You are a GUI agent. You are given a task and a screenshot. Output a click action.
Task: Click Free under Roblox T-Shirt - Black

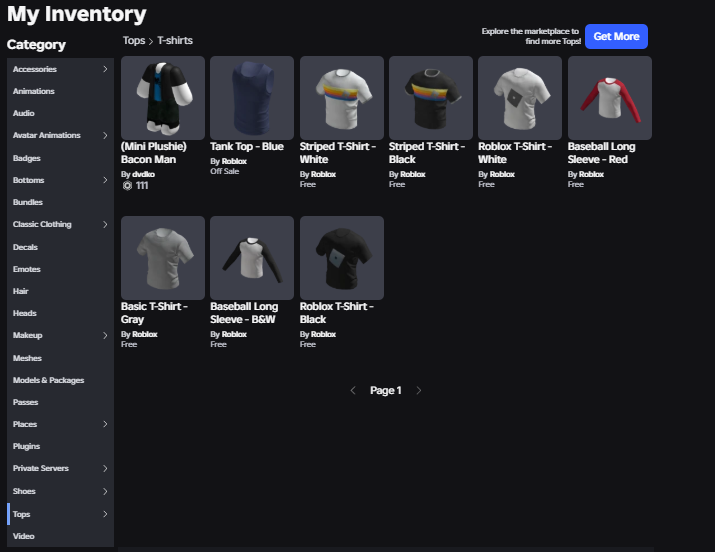(308, 345)
